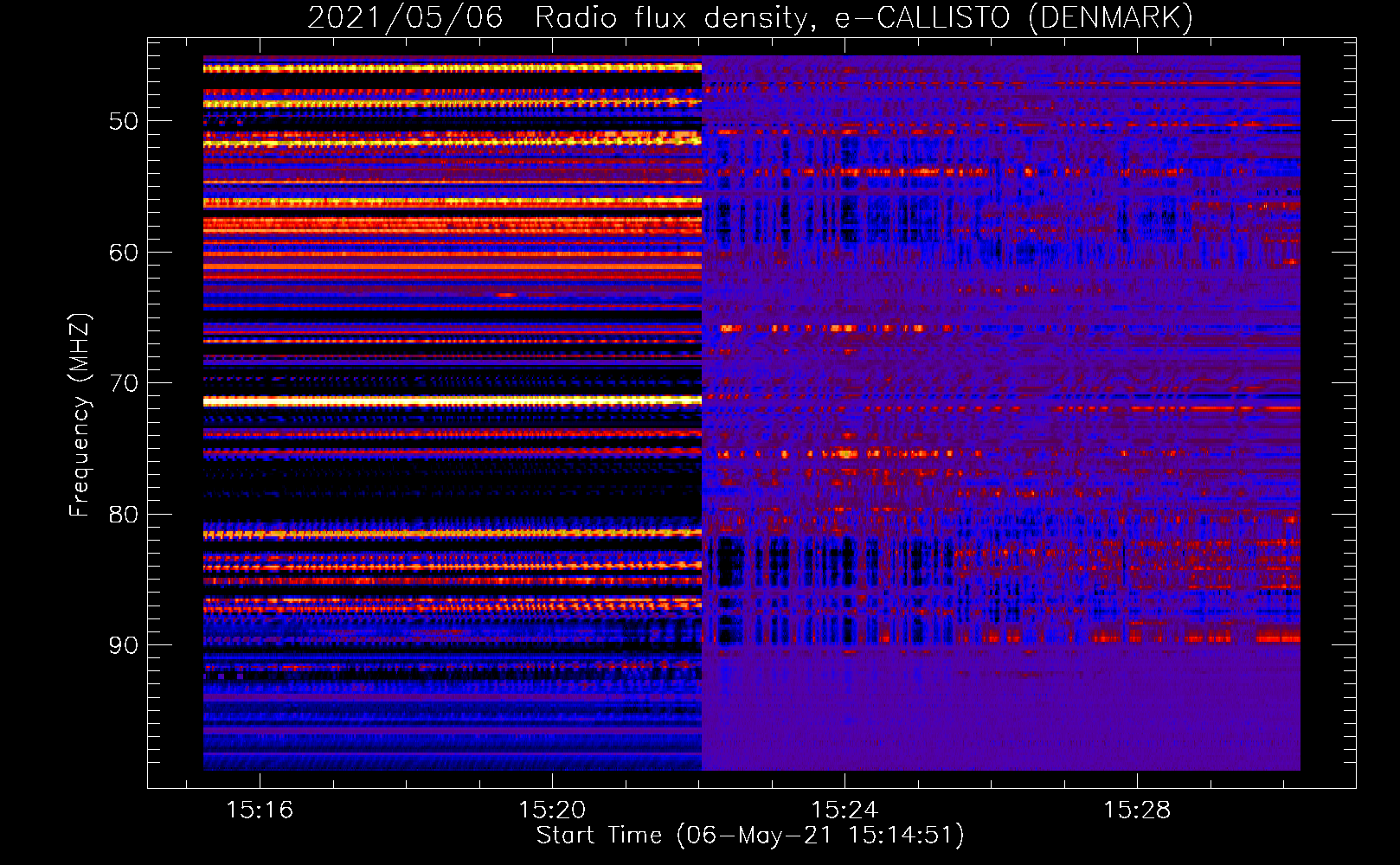This screenshot has width=1400, height=865.
Task: Click the 90 MHz frequency tick label
Action: (124, 645)
